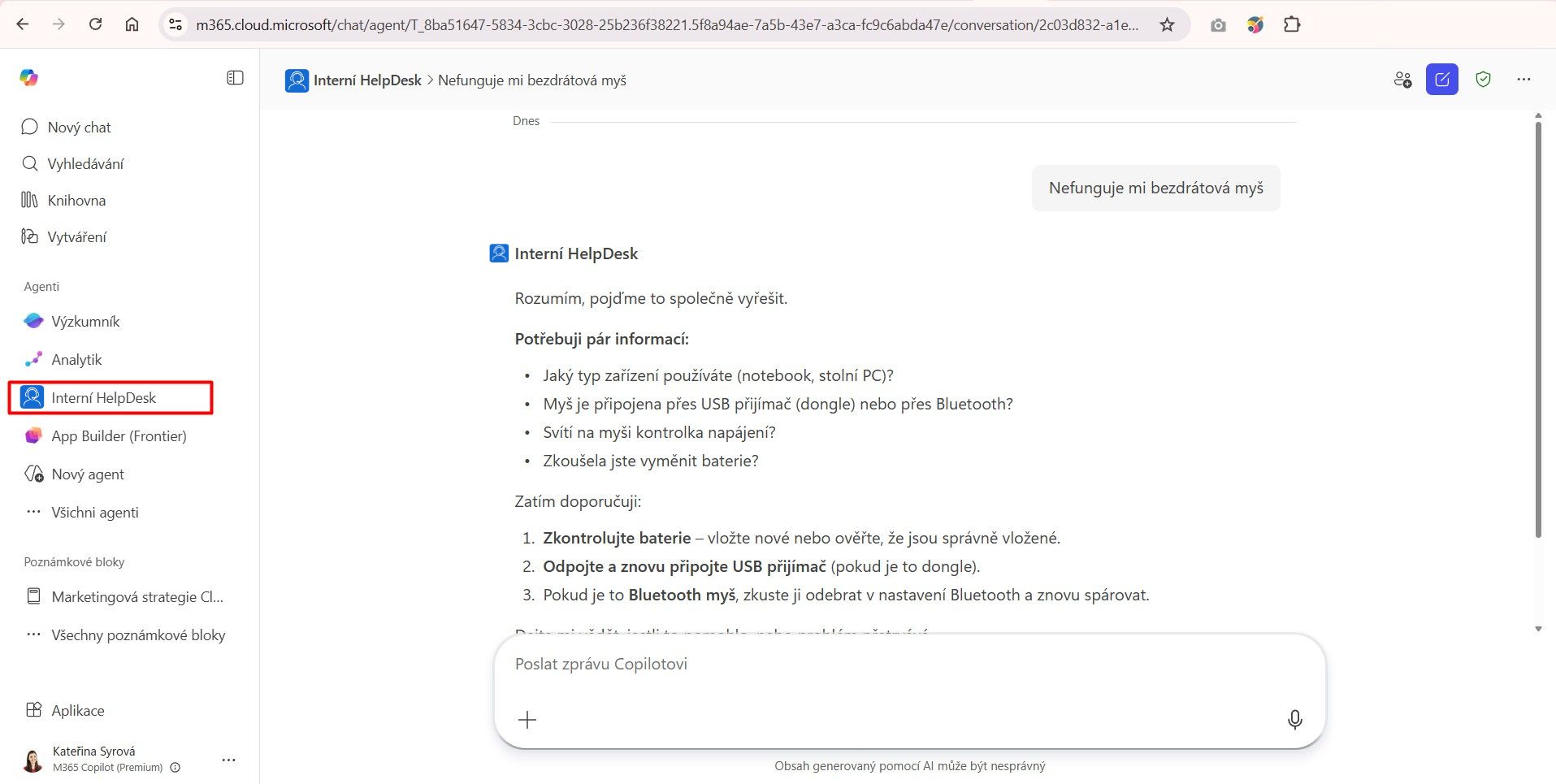Collapse the sidebar with the panel icon
Viewport: 1556px width, 784px height.
click(235, 77)
